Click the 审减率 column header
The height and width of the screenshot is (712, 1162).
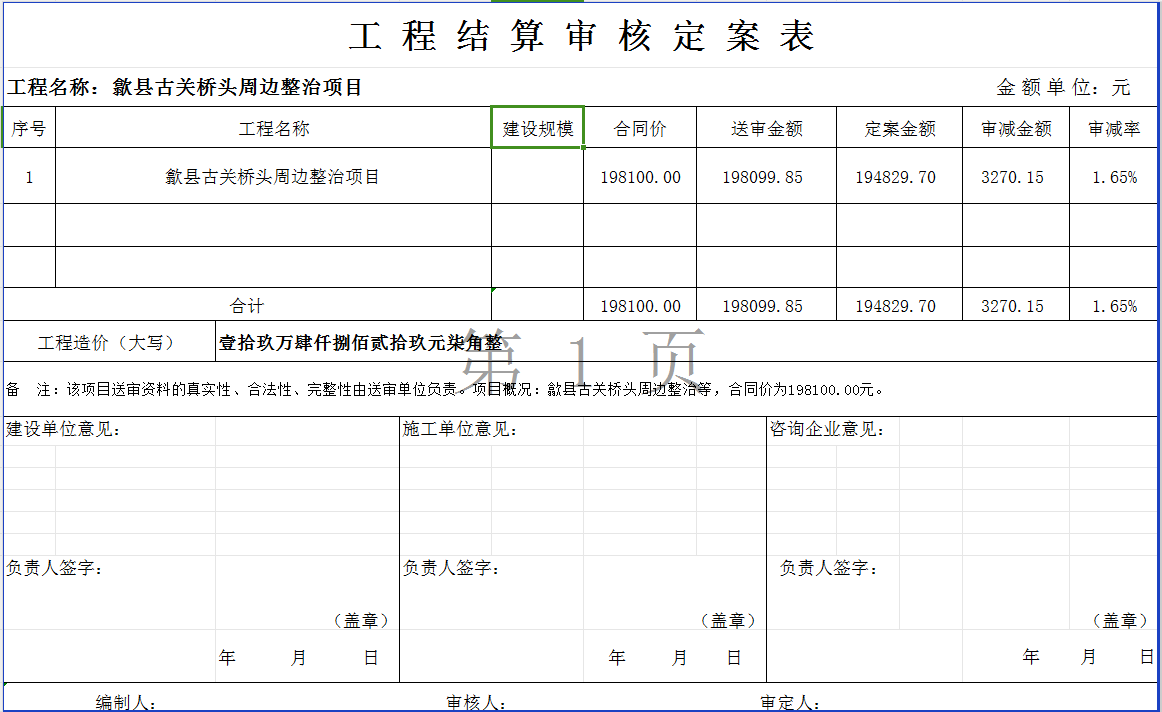pos(1113,129)
